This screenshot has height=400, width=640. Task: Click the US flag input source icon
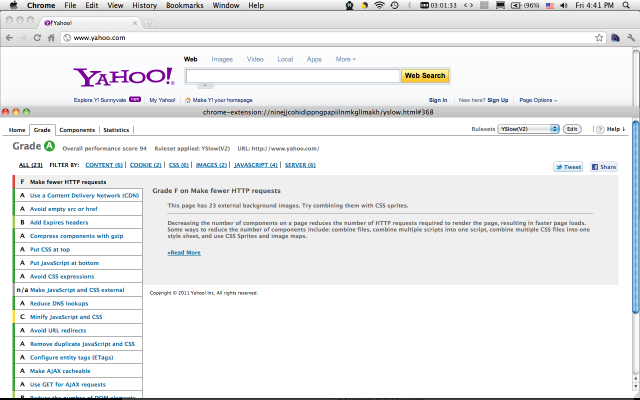point(550,5)
